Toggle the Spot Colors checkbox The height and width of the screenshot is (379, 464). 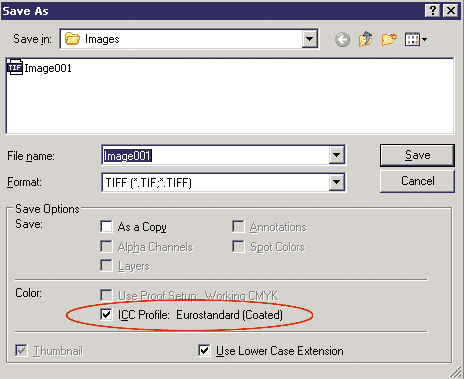tap(238, 247)
